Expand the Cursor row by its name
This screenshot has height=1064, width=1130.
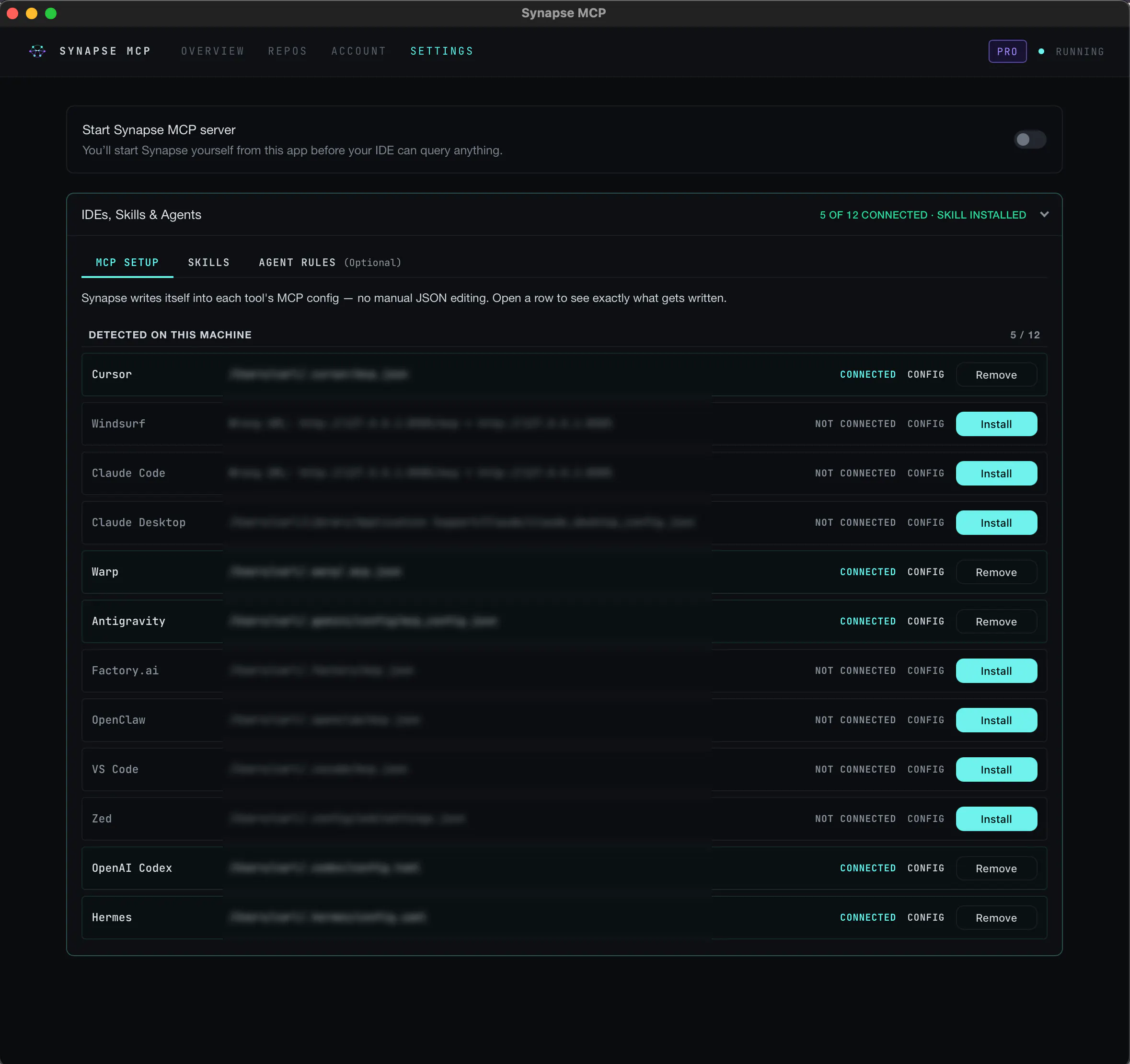pos(112,375)
